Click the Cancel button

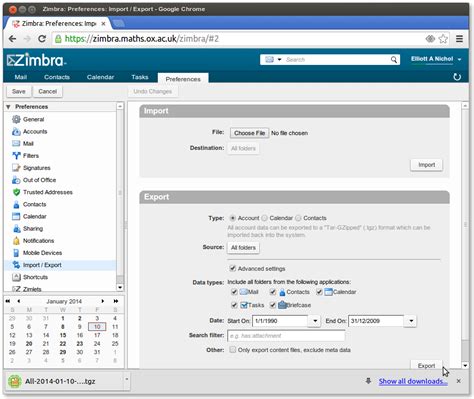(x=48, y=91)
